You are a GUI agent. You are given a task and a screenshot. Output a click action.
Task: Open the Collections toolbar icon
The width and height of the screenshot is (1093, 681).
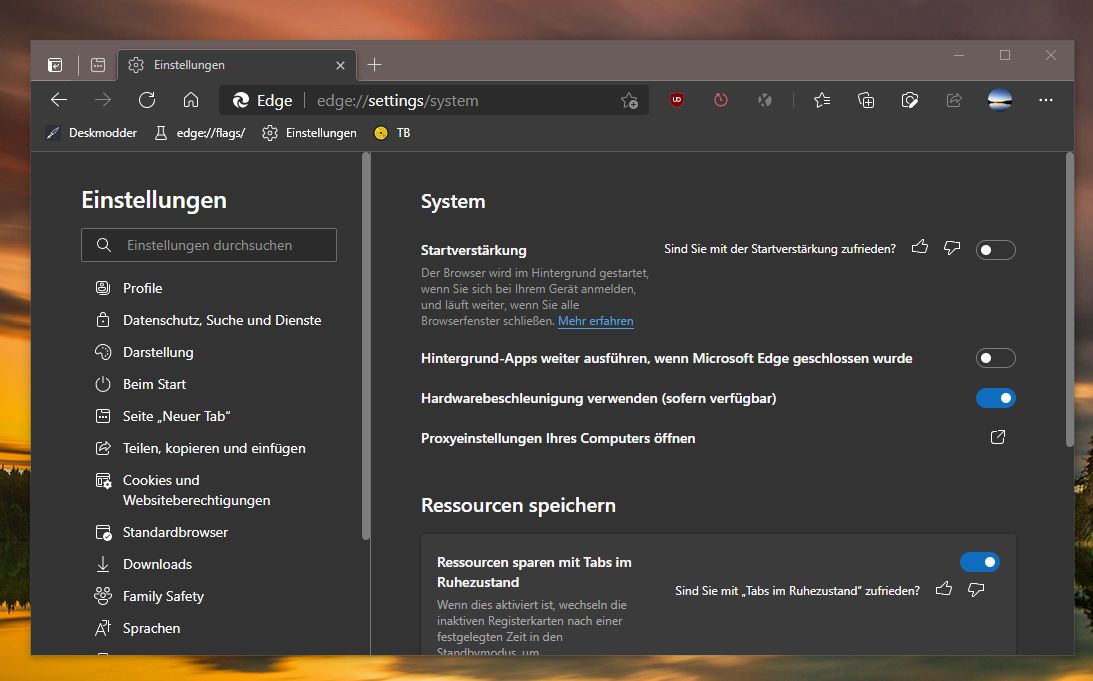[866, 100]
